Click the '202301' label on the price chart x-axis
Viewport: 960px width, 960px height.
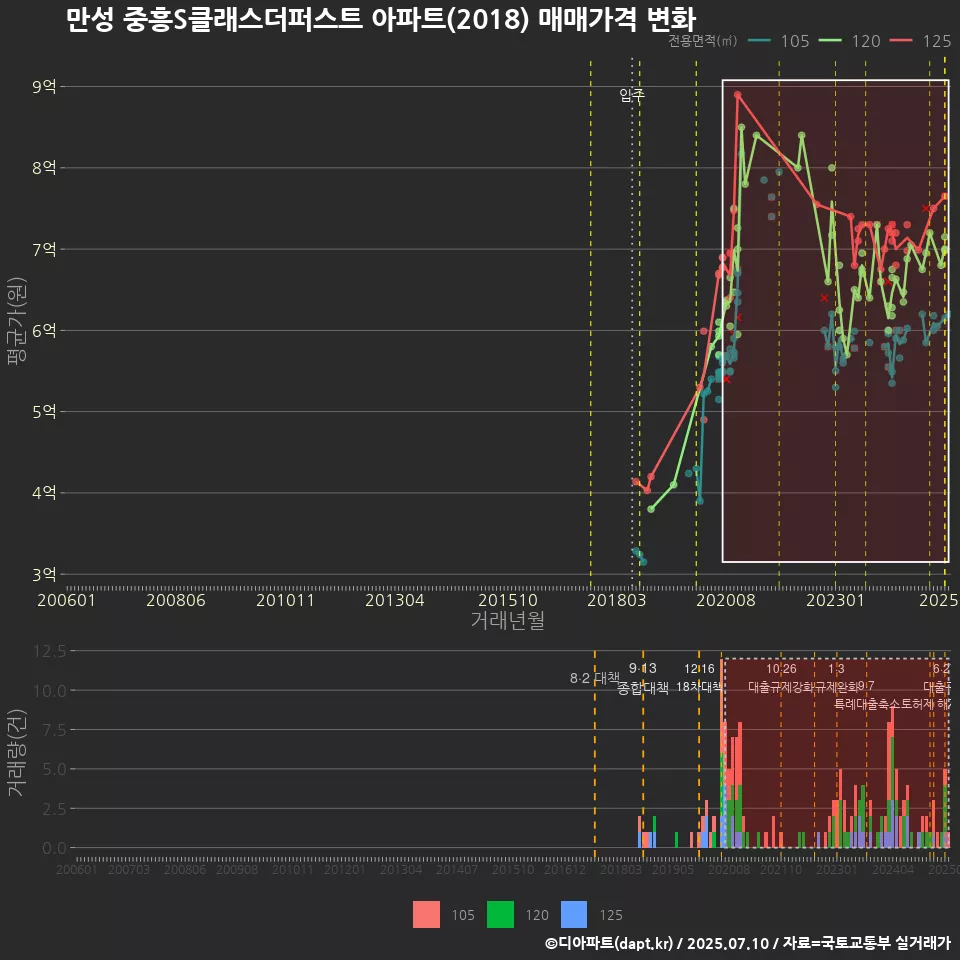coord(835,600)
